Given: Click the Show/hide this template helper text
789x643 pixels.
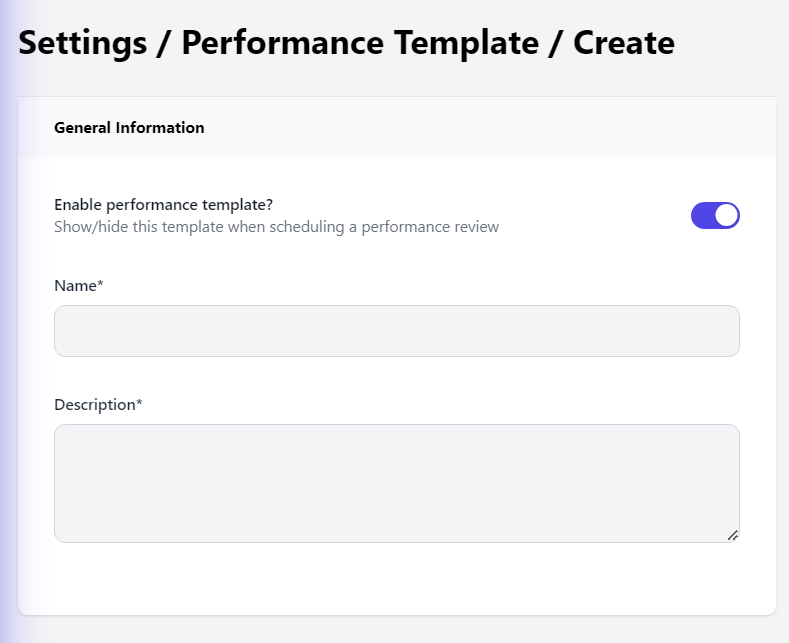Looking at the screenshot, I should (276, 227).
